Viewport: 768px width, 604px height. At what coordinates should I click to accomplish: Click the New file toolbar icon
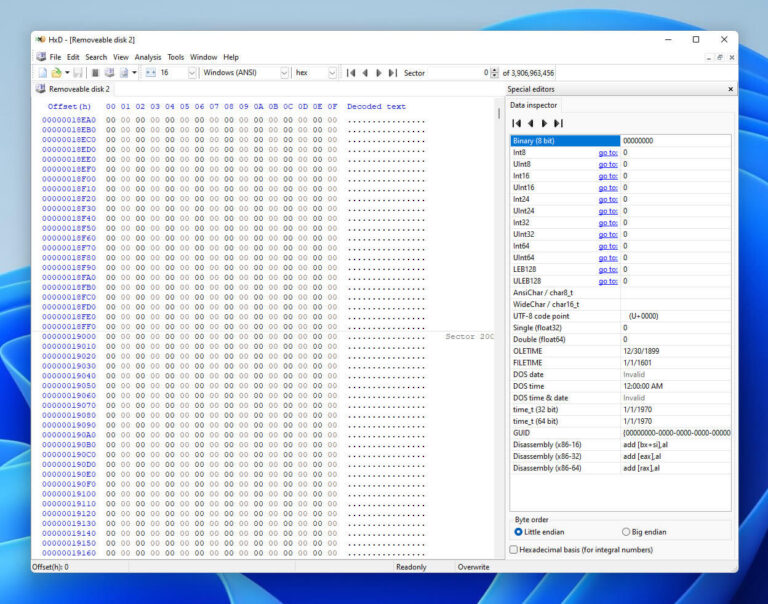(42, 73)
